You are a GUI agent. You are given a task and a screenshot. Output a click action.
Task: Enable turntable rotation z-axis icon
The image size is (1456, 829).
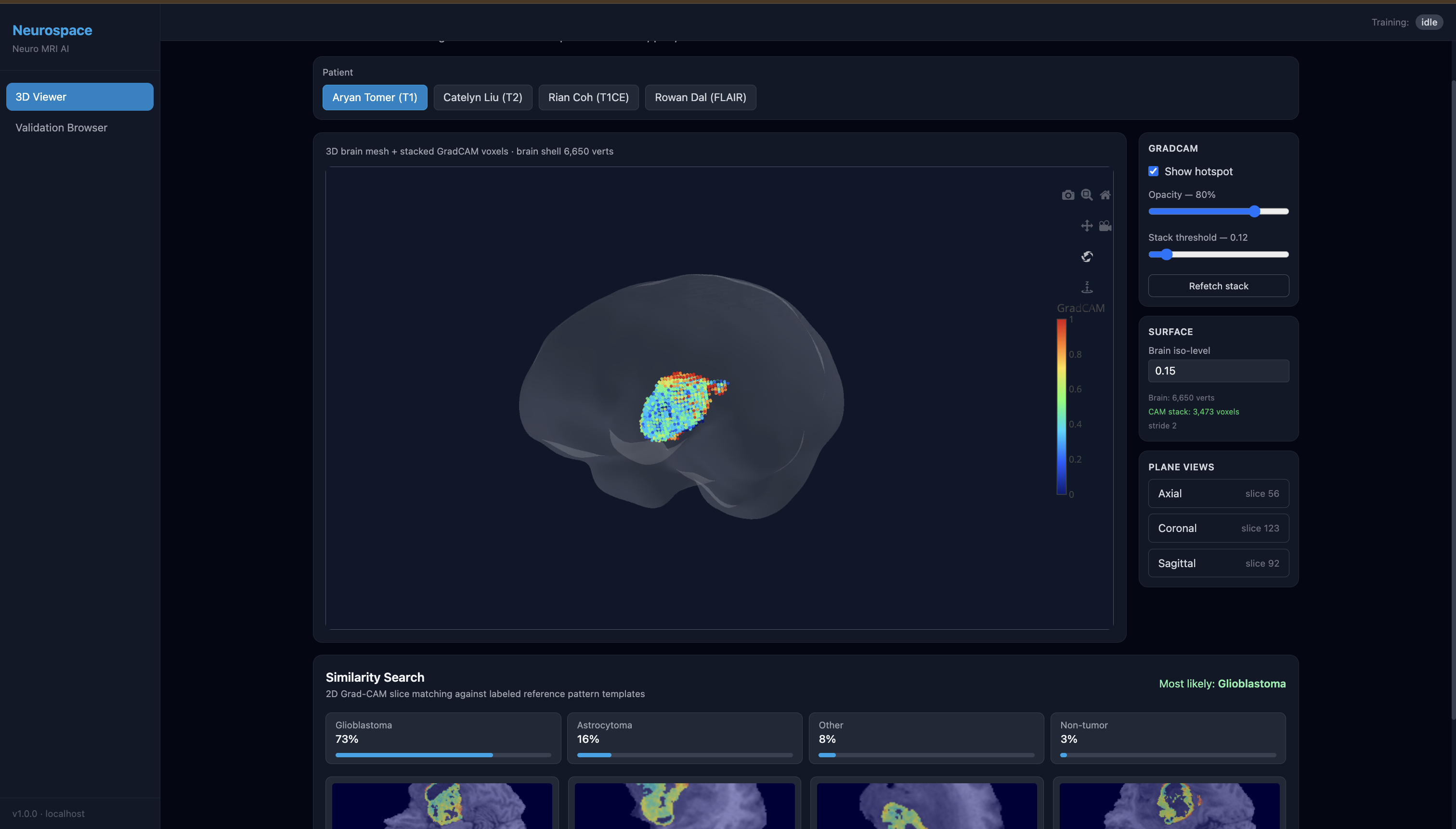[x=1086, y=287]
